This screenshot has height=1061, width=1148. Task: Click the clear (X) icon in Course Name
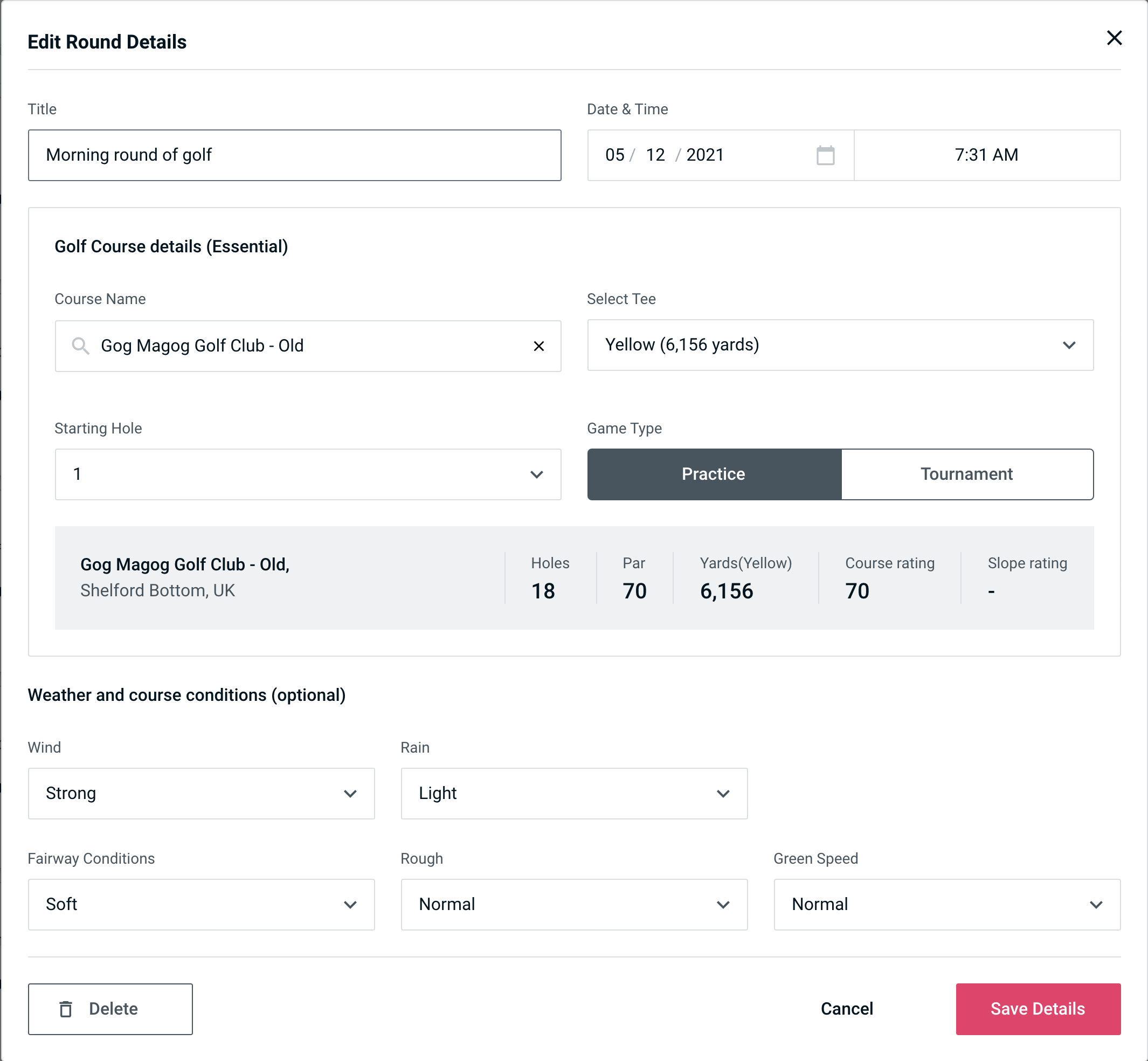539,345
